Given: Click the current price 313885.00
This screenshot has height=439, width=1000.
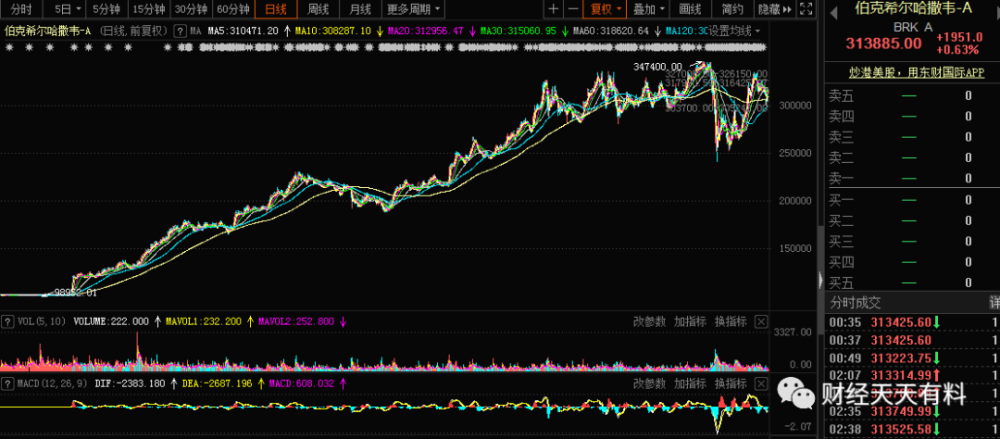Looking at the screenshot, I should click(x=883, y=43).
